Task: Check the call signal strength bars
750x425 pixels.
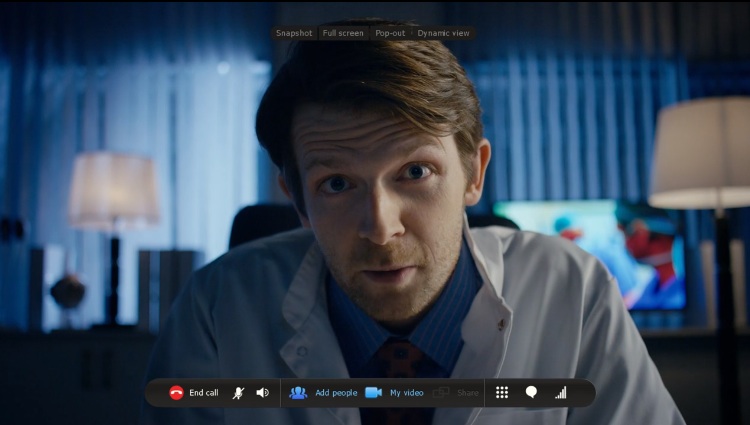Action: [561, 392]
